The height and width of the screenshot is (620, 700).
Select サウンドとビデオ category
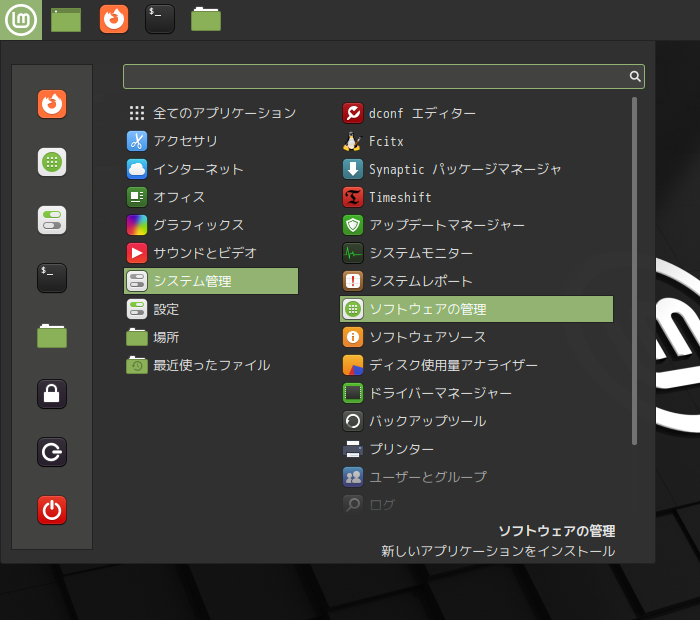tap(211, 253)
